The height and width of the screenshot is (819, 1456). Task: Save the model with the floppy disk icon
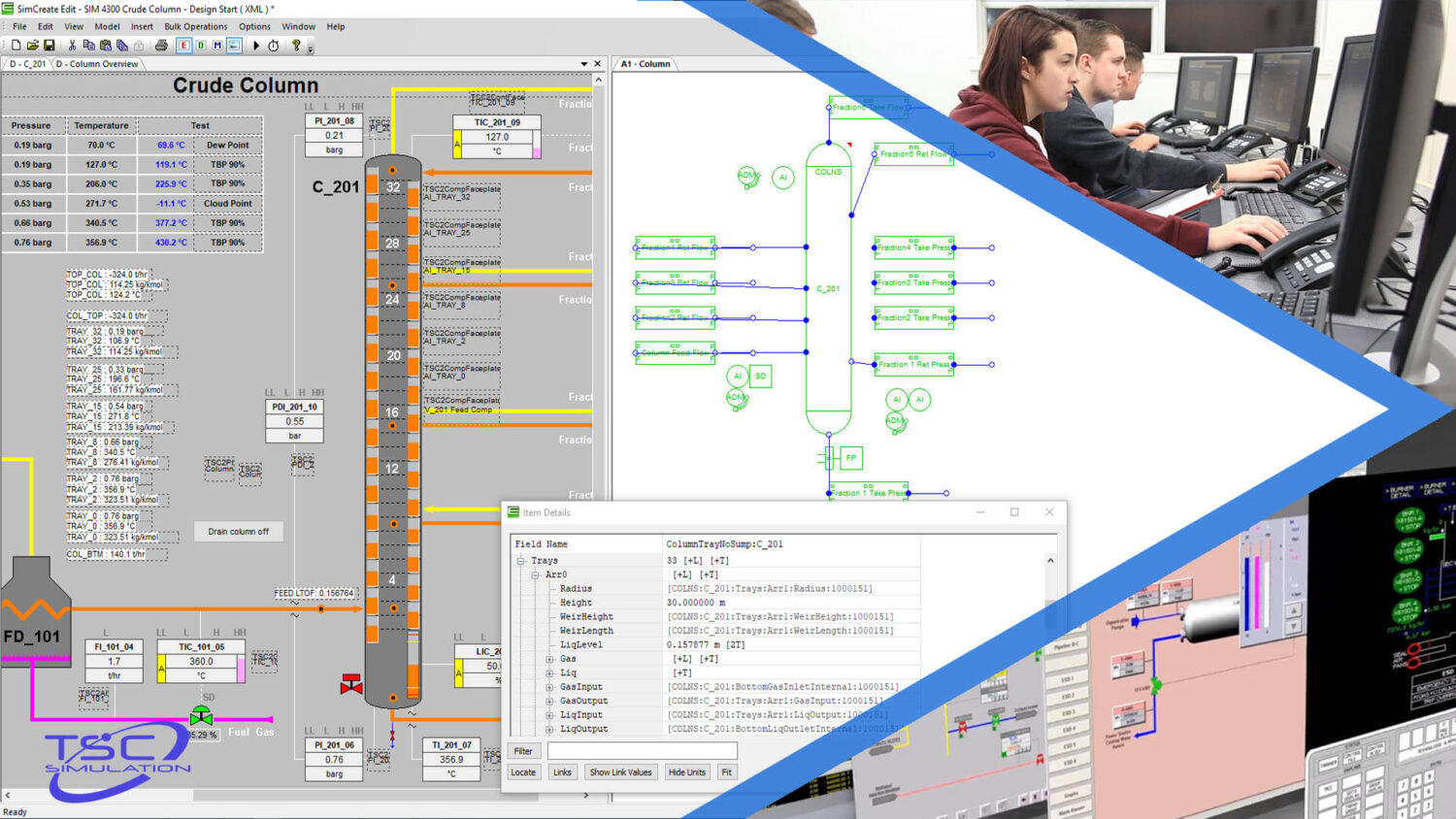[49, 45]
